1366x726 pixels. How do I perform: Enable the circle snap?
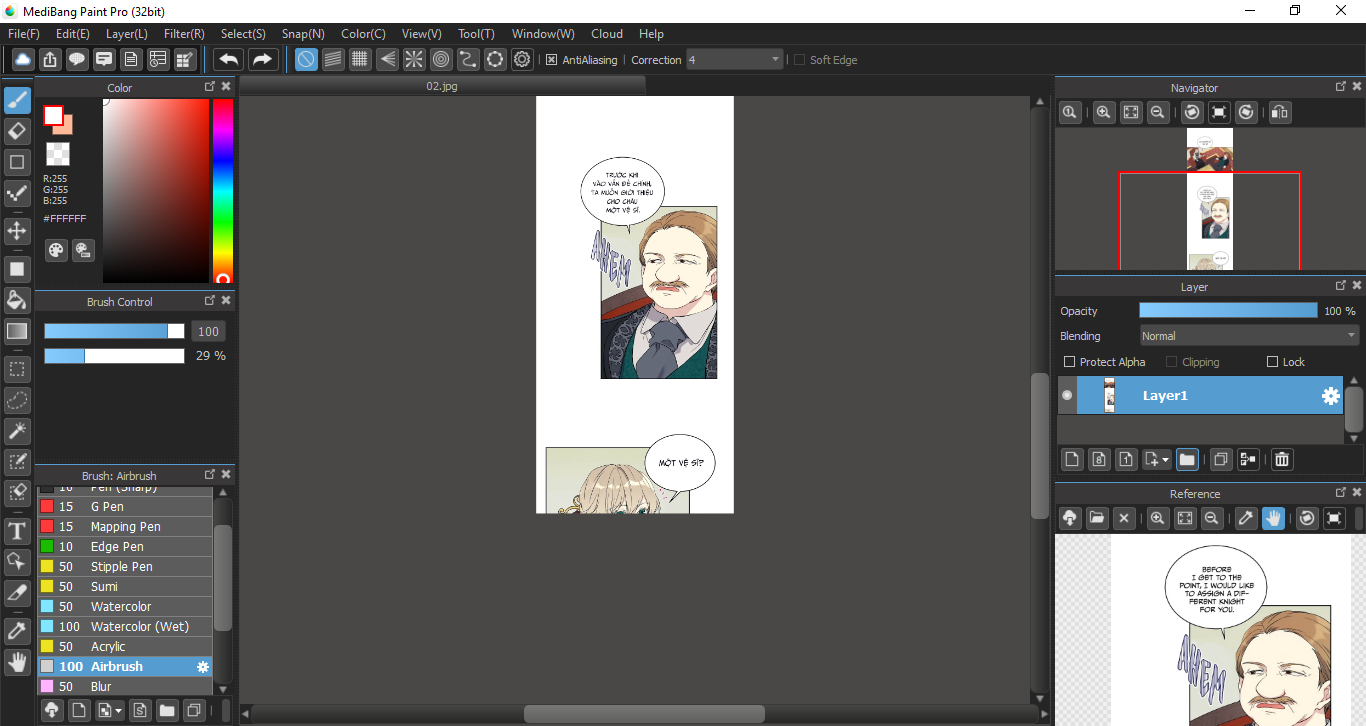[x=441, y=59]
